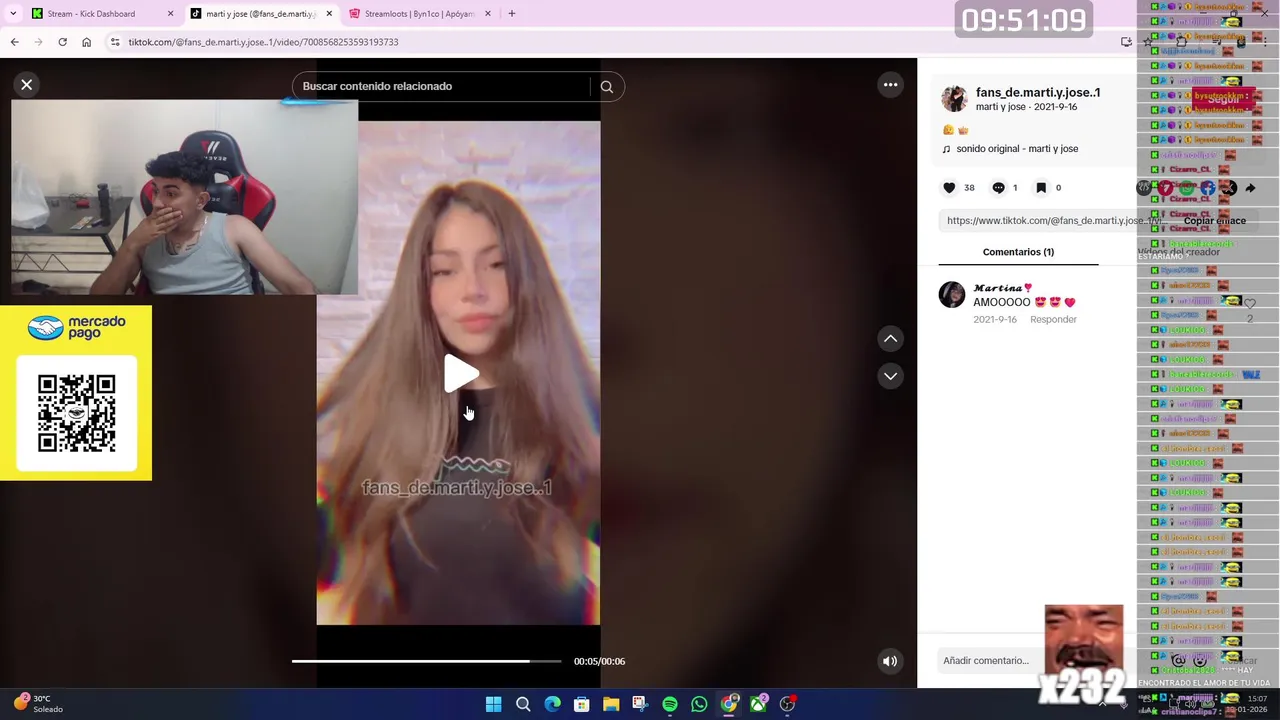This screenshot has width=1280, height=720.
Task: Like Martina's comment with heart
Action: [x=1250, y=303]
